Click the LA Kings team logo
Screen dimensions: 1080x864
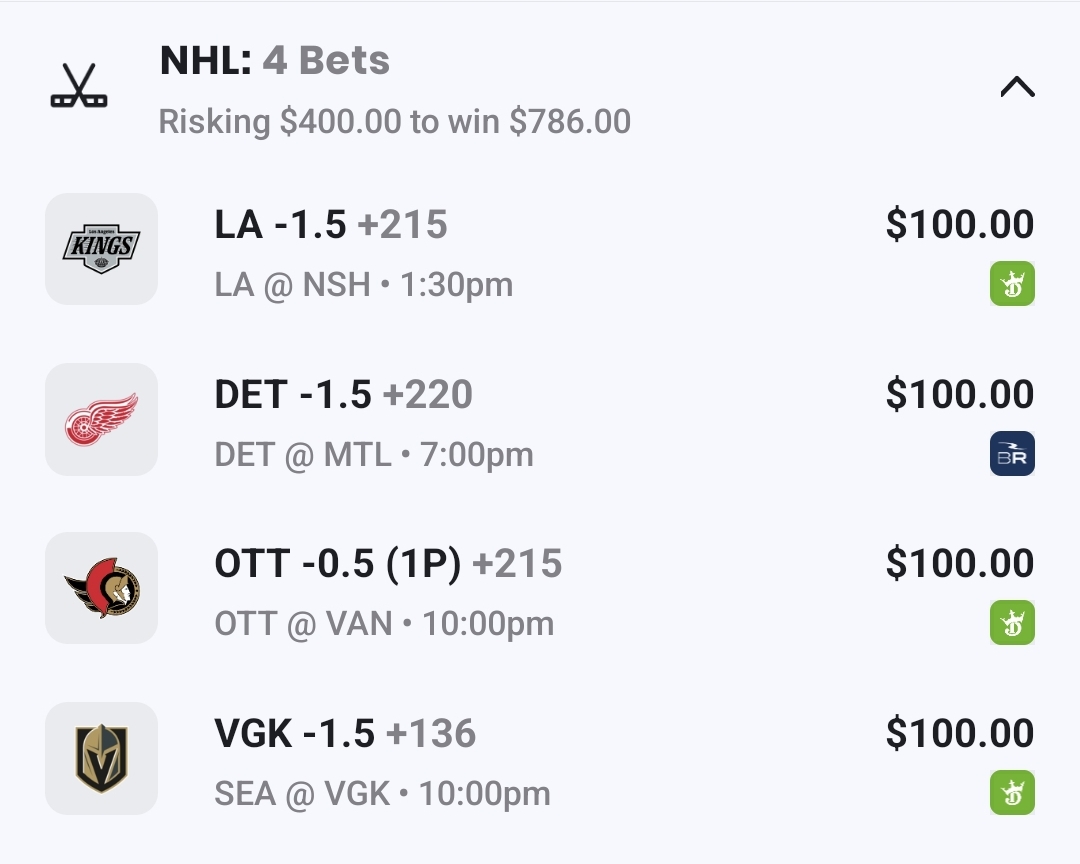tap(101, 248)
